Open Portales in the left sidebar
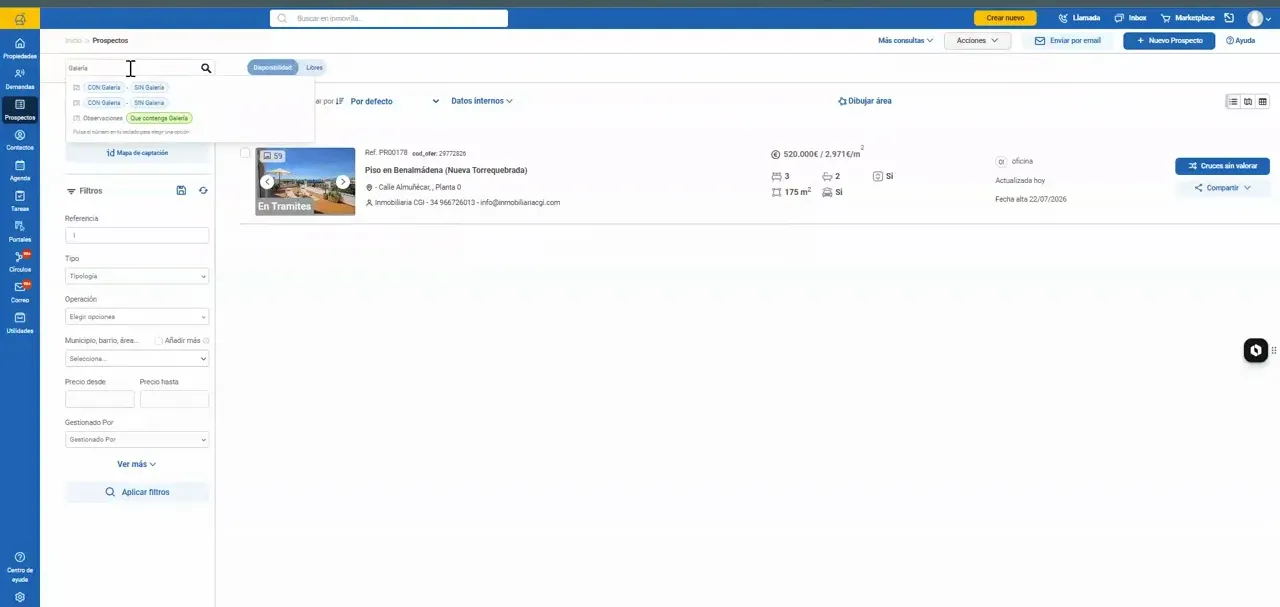 [x=20, y=231]
